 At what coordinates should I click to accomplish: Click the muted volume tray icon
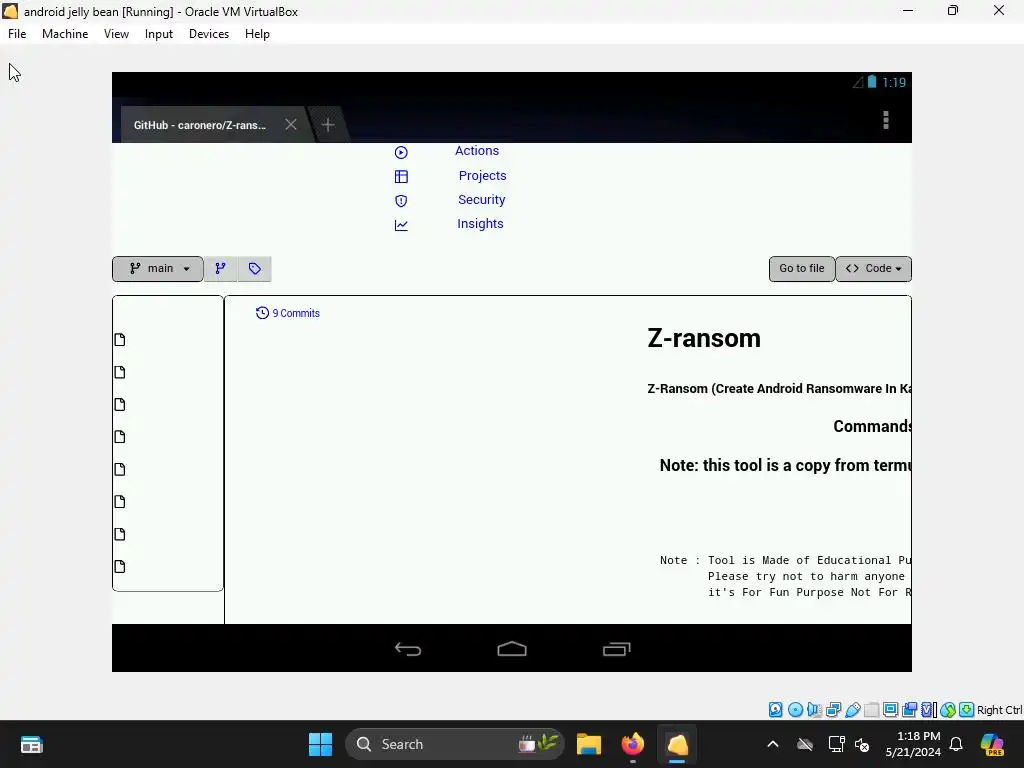[862, 744]
